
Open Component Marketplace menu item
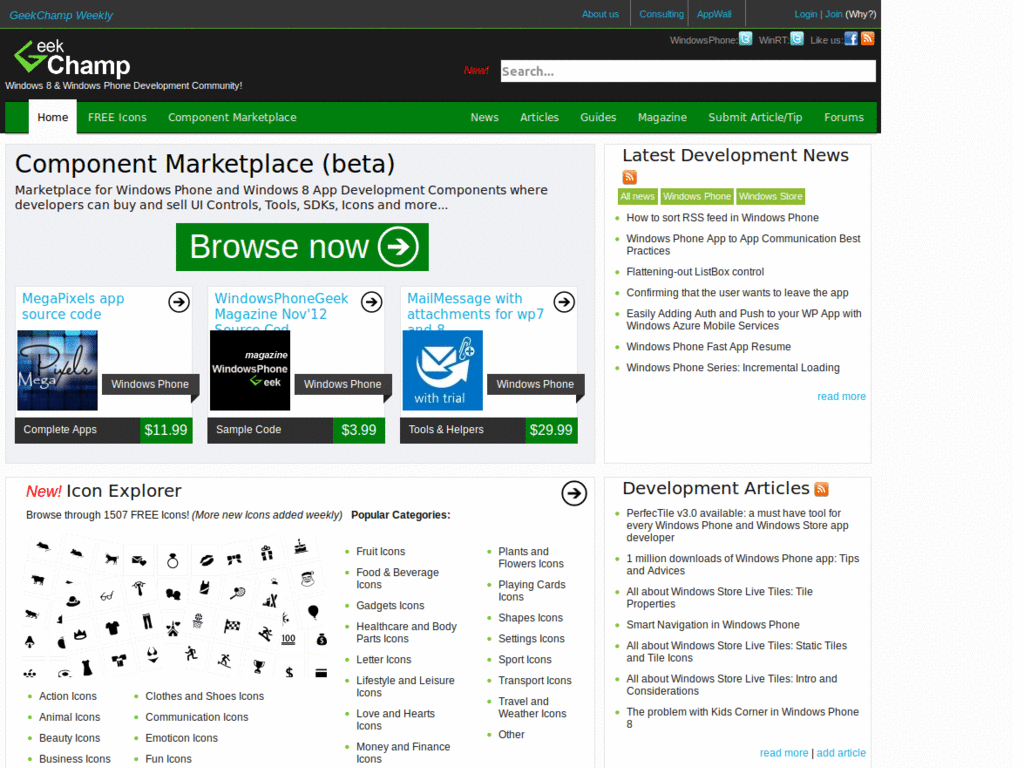pos(232,117)
